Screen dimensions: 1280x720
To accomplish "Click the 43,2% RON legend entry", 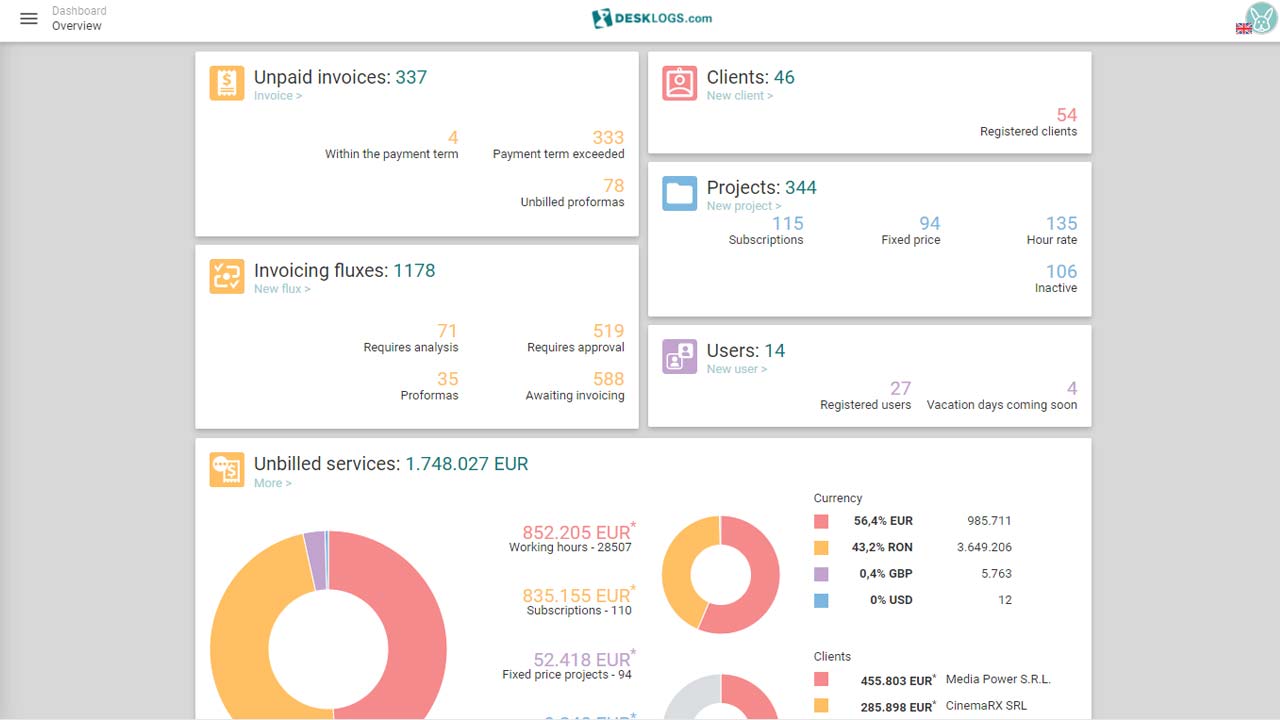I will (882, 547).
